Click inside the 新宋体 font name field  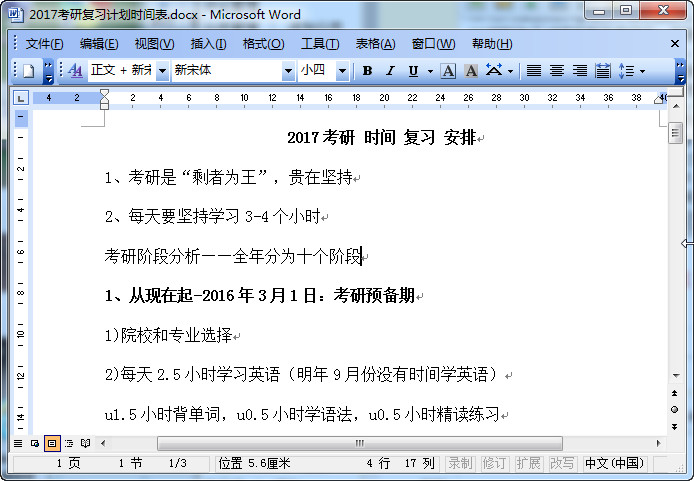pyautogui.click(x=227, y=71)
